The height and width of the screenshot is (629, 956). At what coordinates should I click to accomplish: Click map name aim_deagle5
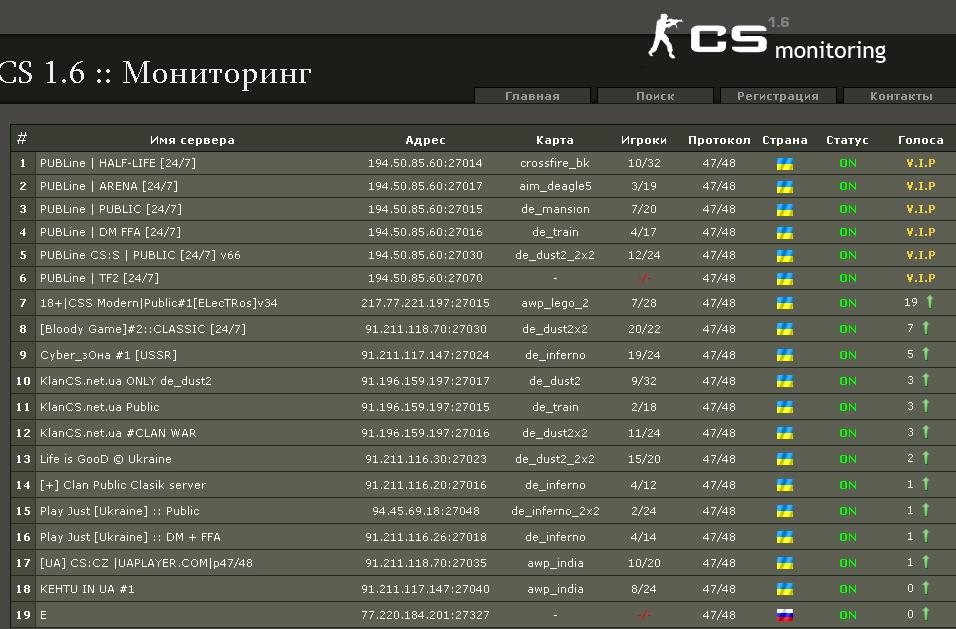(555, 186)
